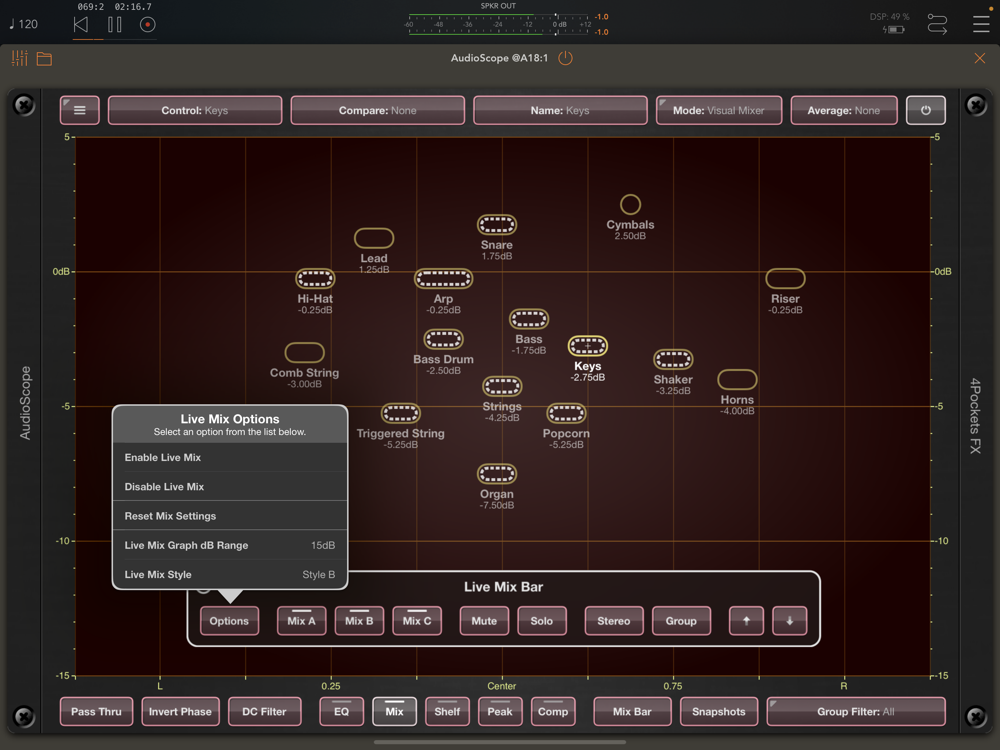Mute the selected track

(x=484, y=621)
